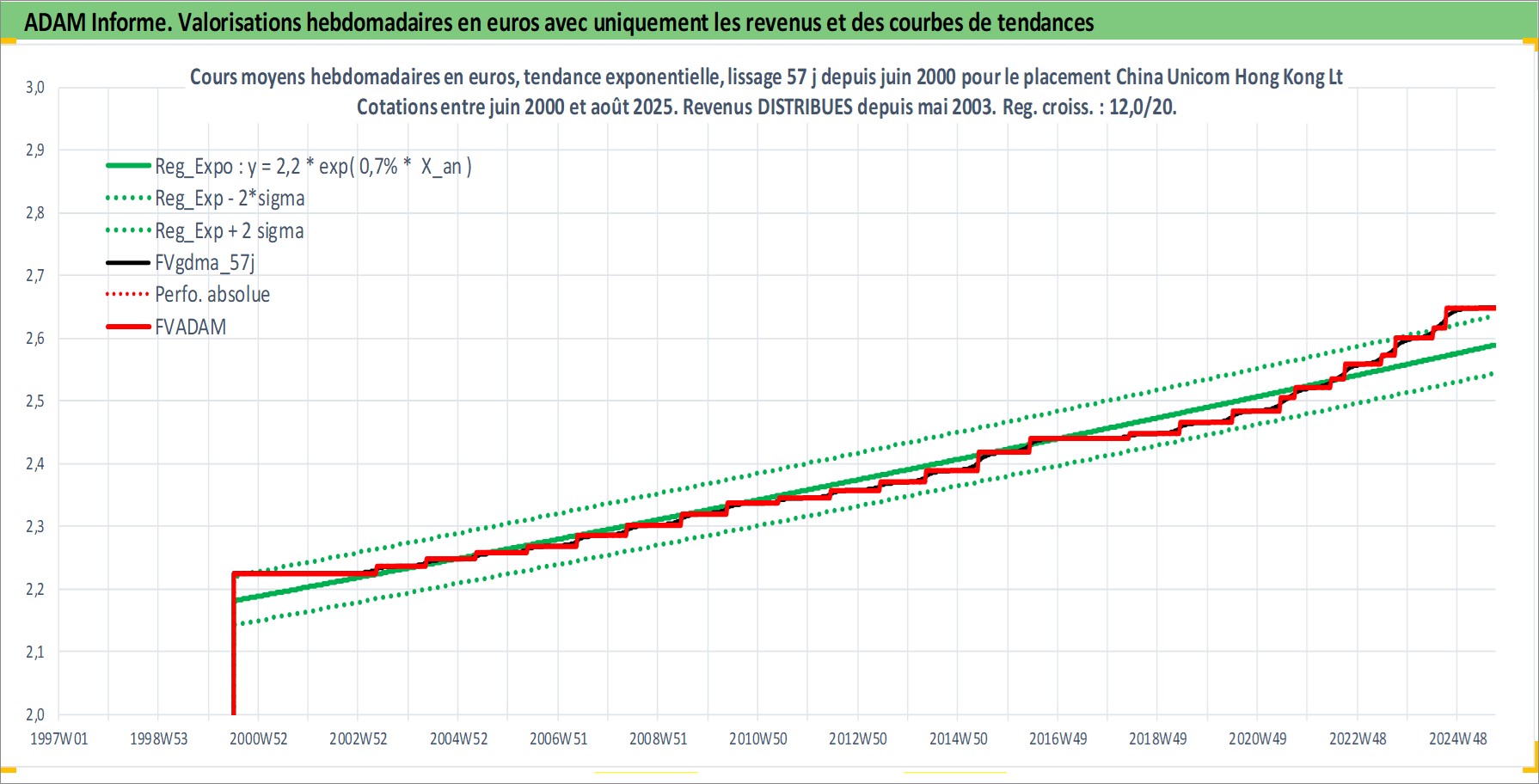This screenshot has width=1539, height=784.
Task: Click y-axis label '2,4'
Action: tap(34, 464)
